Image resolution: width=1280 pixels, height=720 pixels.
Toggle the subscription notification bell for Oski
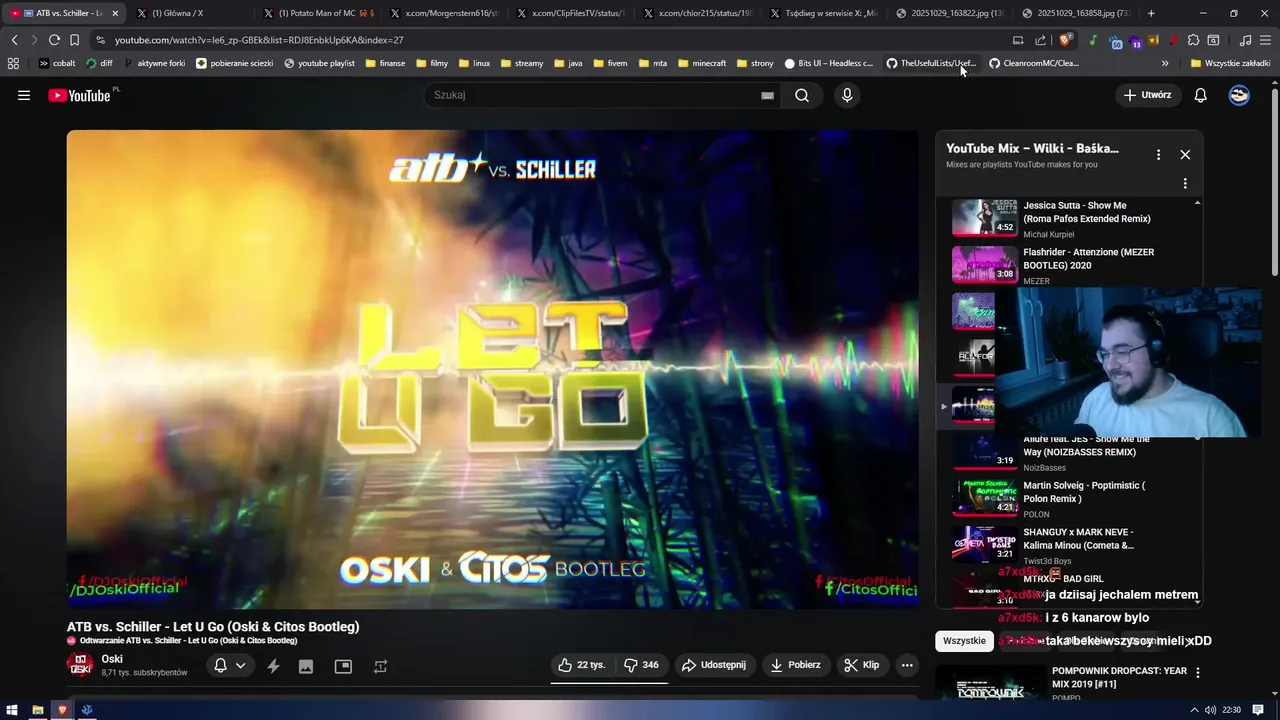(220, 666)
